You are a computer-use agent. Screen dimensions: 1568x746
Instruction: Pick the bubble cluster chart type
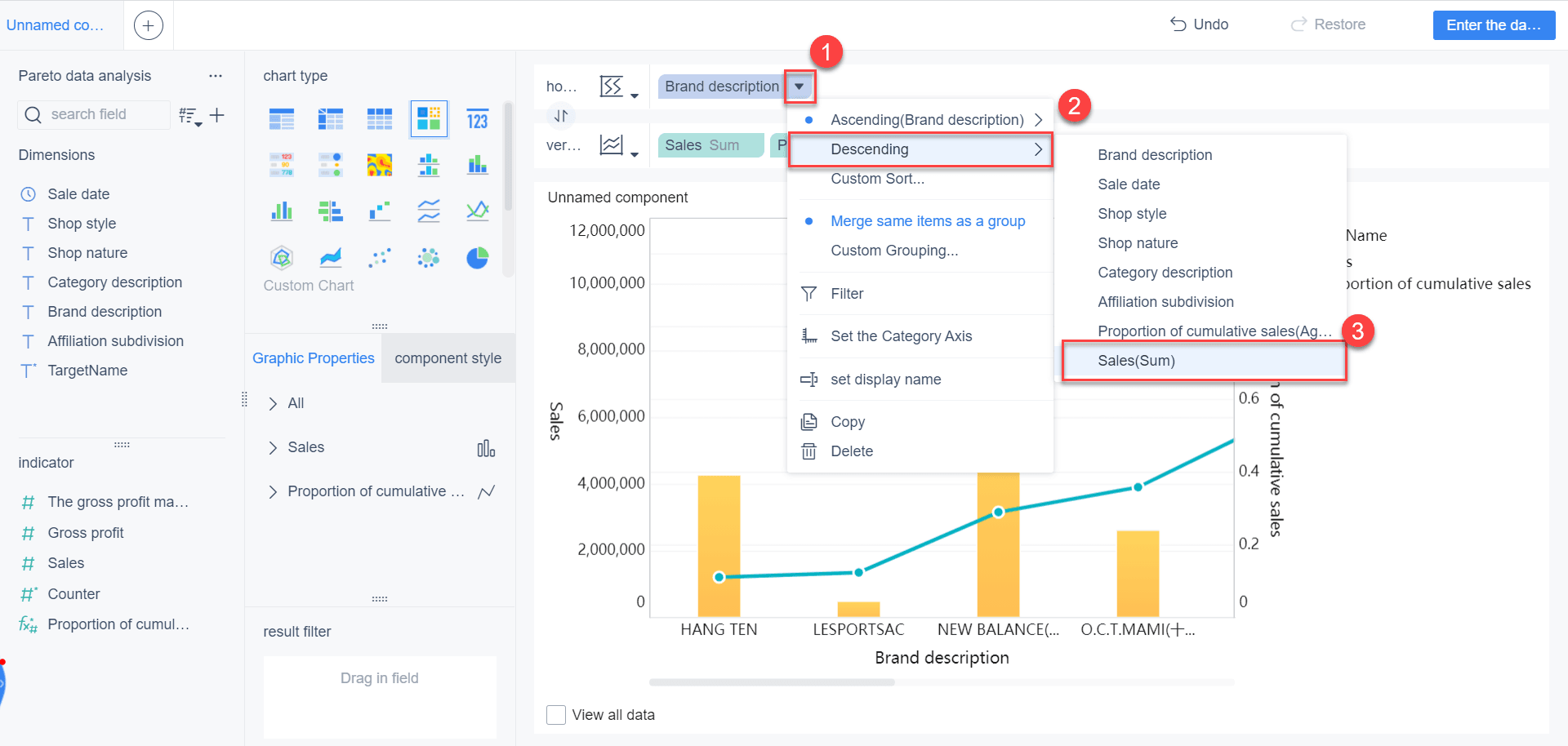point(429,258)
